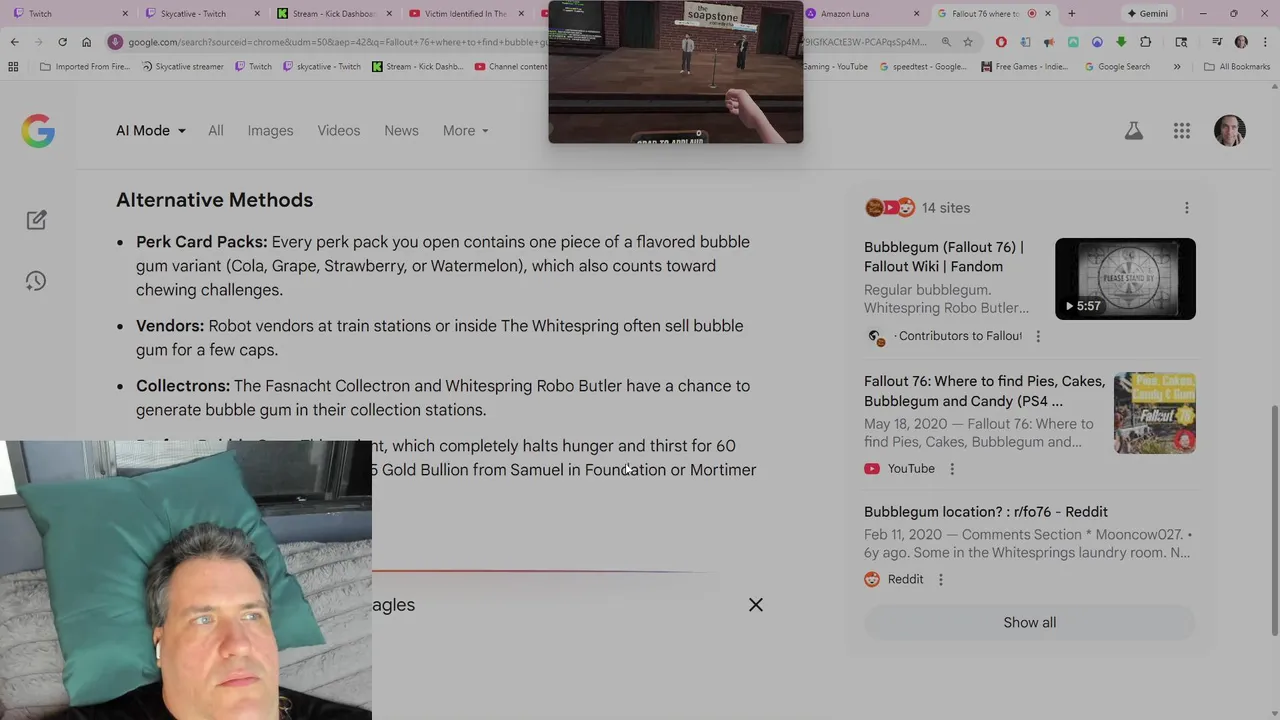Open the Imported From Firefox bookmarks folder
The image size is (1280, 720).
point(85,67)
